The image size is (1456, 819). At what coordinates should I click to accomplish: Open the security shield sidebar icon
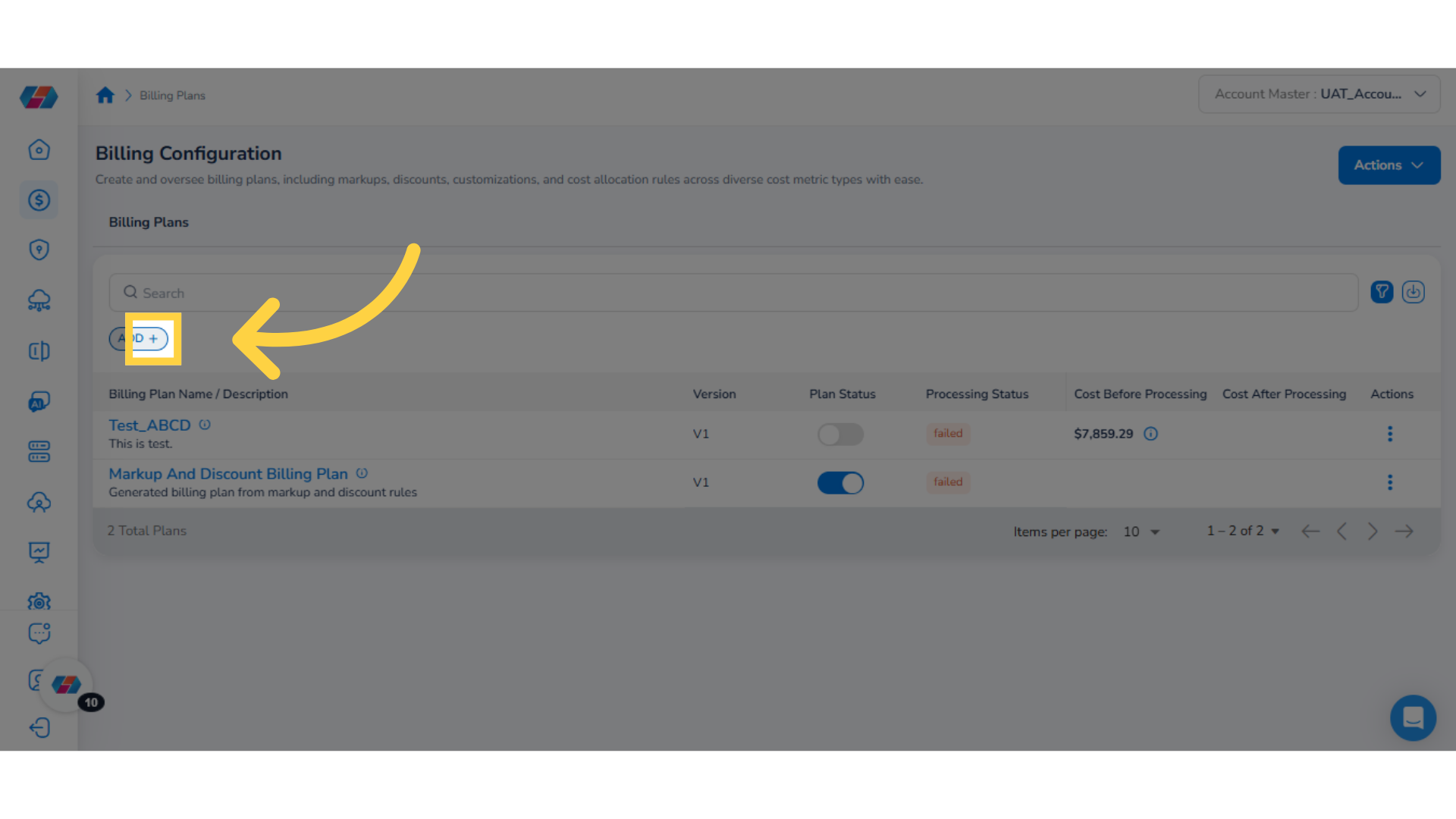tap(39, 249)
